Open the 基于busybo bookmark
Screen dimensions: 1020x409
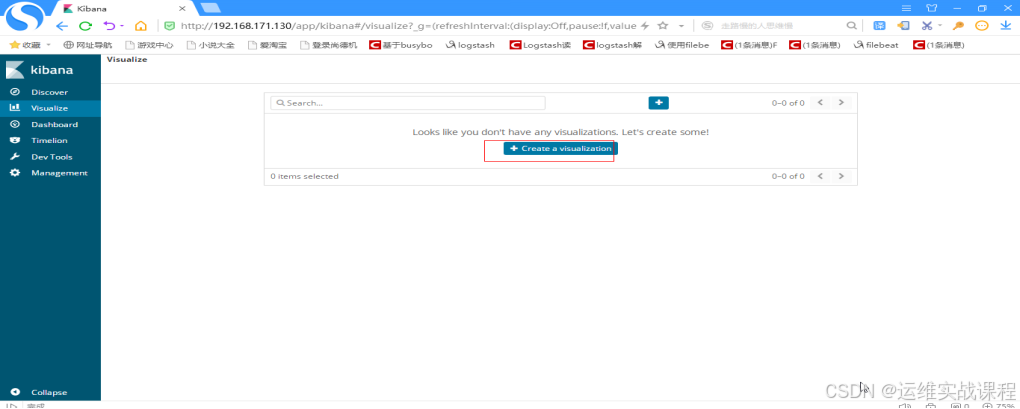tap(401, 45)
